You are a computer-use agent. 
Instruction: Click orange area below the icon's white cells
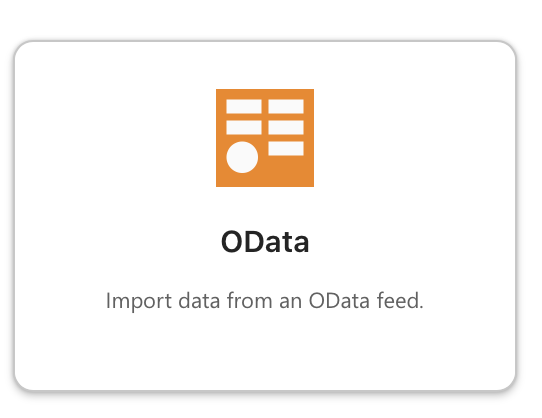click(287, 172)
